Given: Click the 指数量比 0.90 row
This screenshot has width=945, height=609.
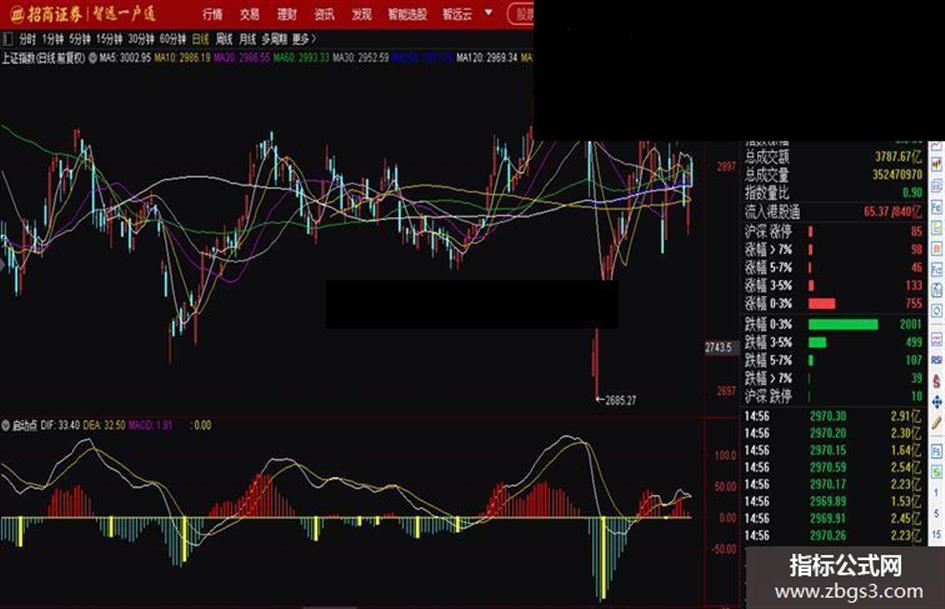Looking at the screenshot, I should [x=834, y=193].
